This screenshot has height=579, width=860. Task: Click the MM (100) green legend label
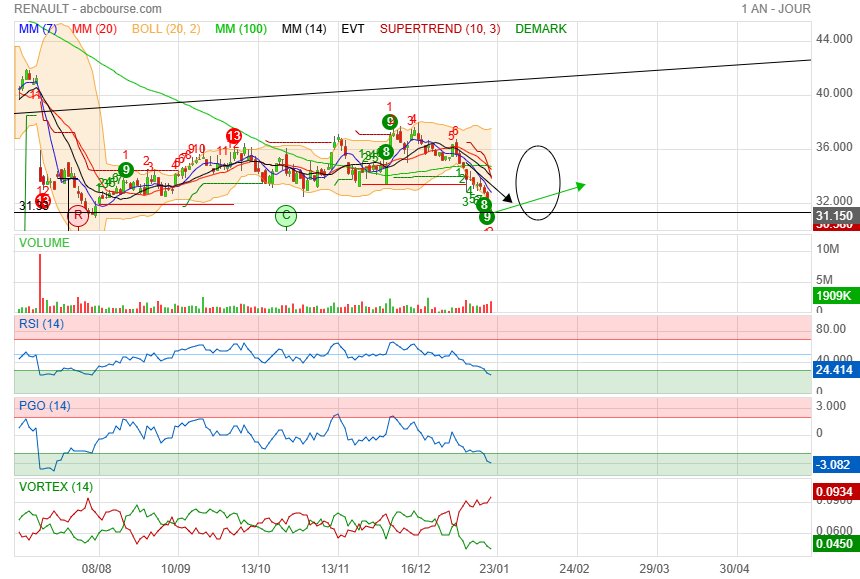[240, 29]
